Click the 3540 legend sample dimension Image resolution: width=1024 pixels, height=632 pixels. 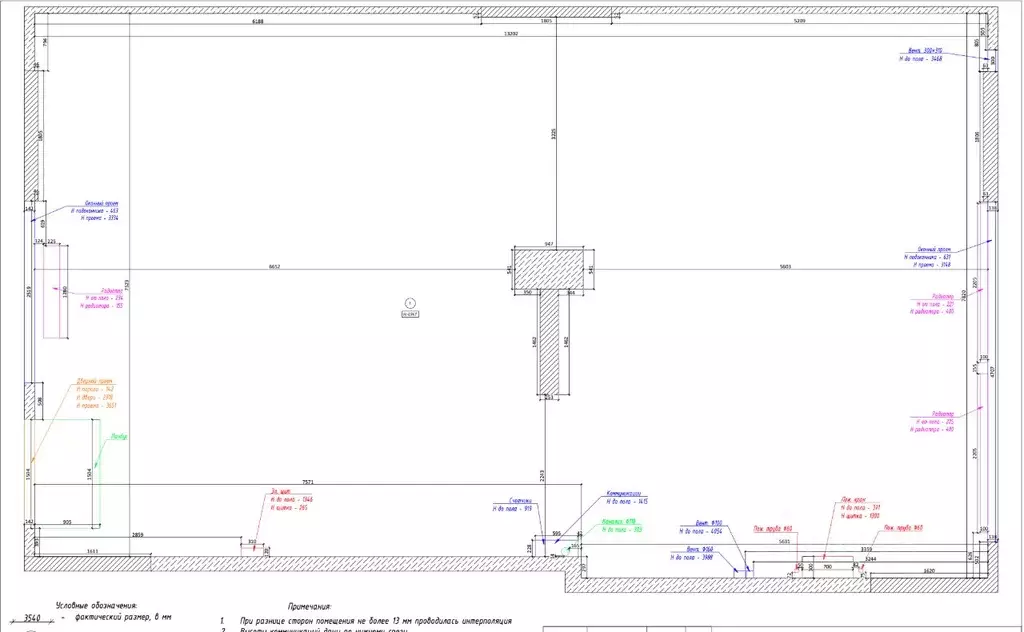32,618
